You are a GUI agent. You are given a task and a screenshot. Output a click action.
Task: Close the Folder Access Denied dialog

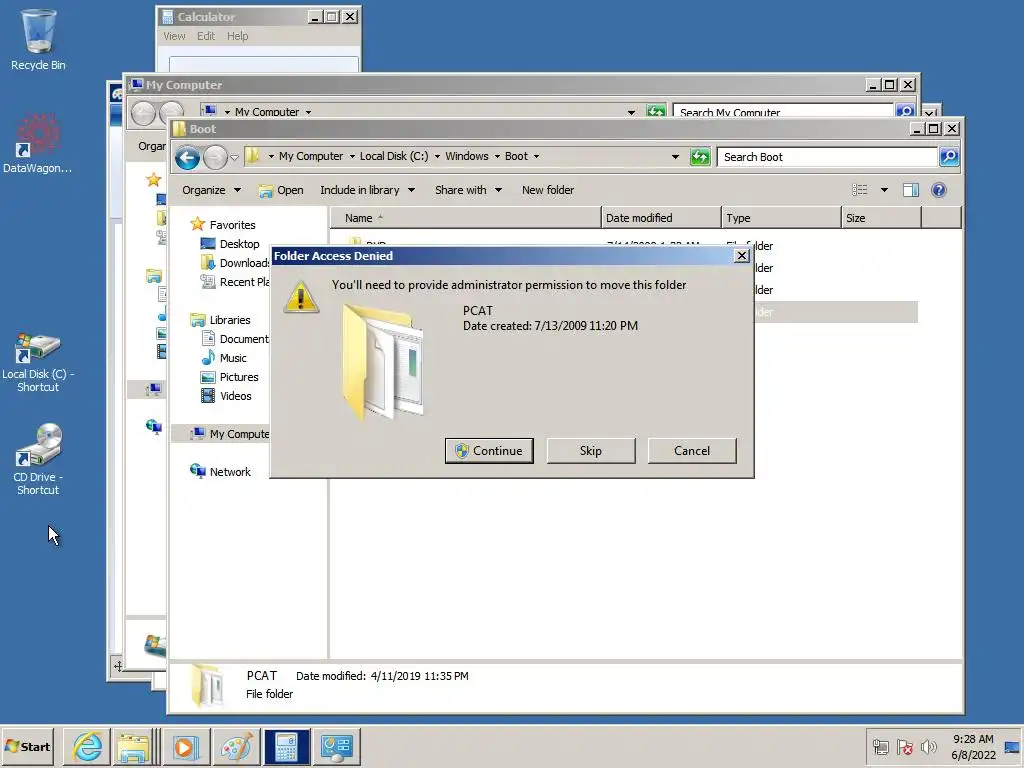pos(742,256)
